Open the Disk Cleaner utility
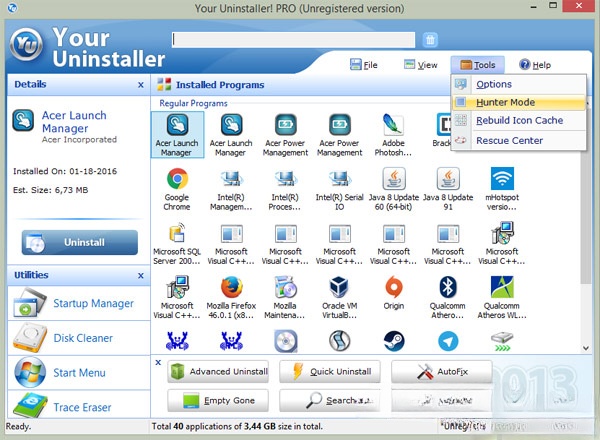Viewport: 600px width, 440px height. click(79, 338)
